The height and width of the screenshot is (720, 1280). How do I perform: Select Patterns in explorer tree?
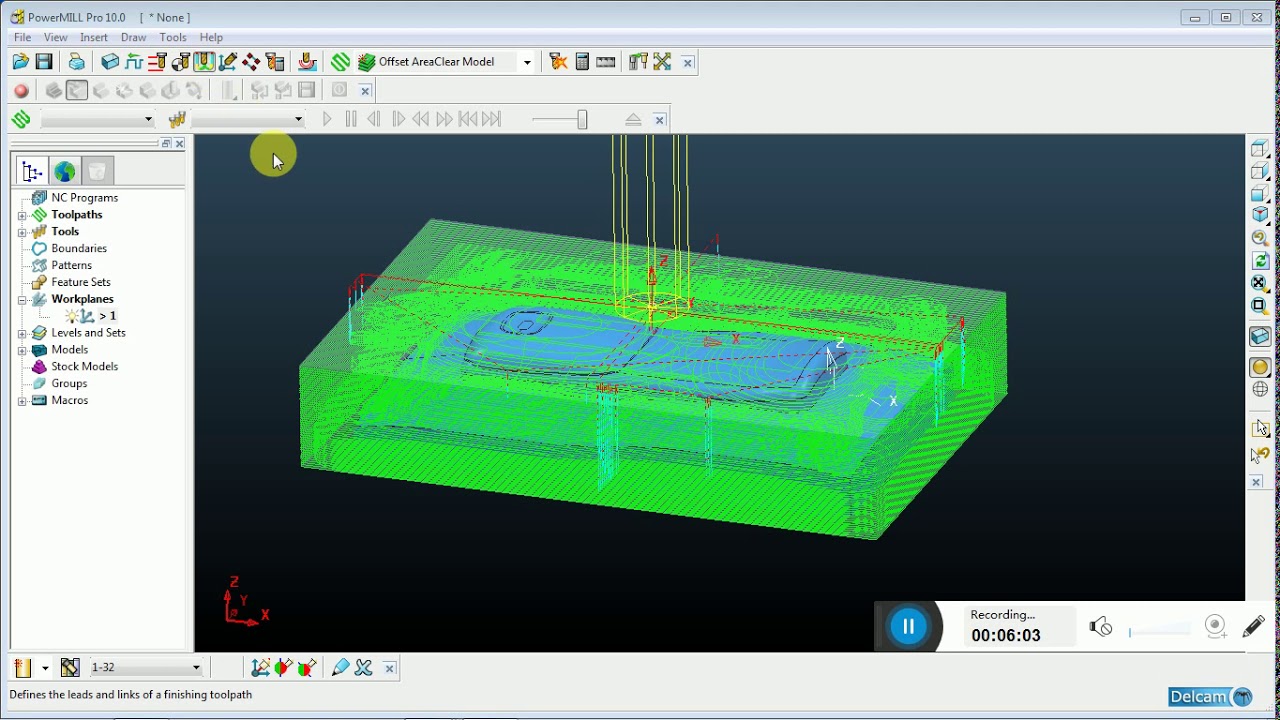(x=71, y=266)
